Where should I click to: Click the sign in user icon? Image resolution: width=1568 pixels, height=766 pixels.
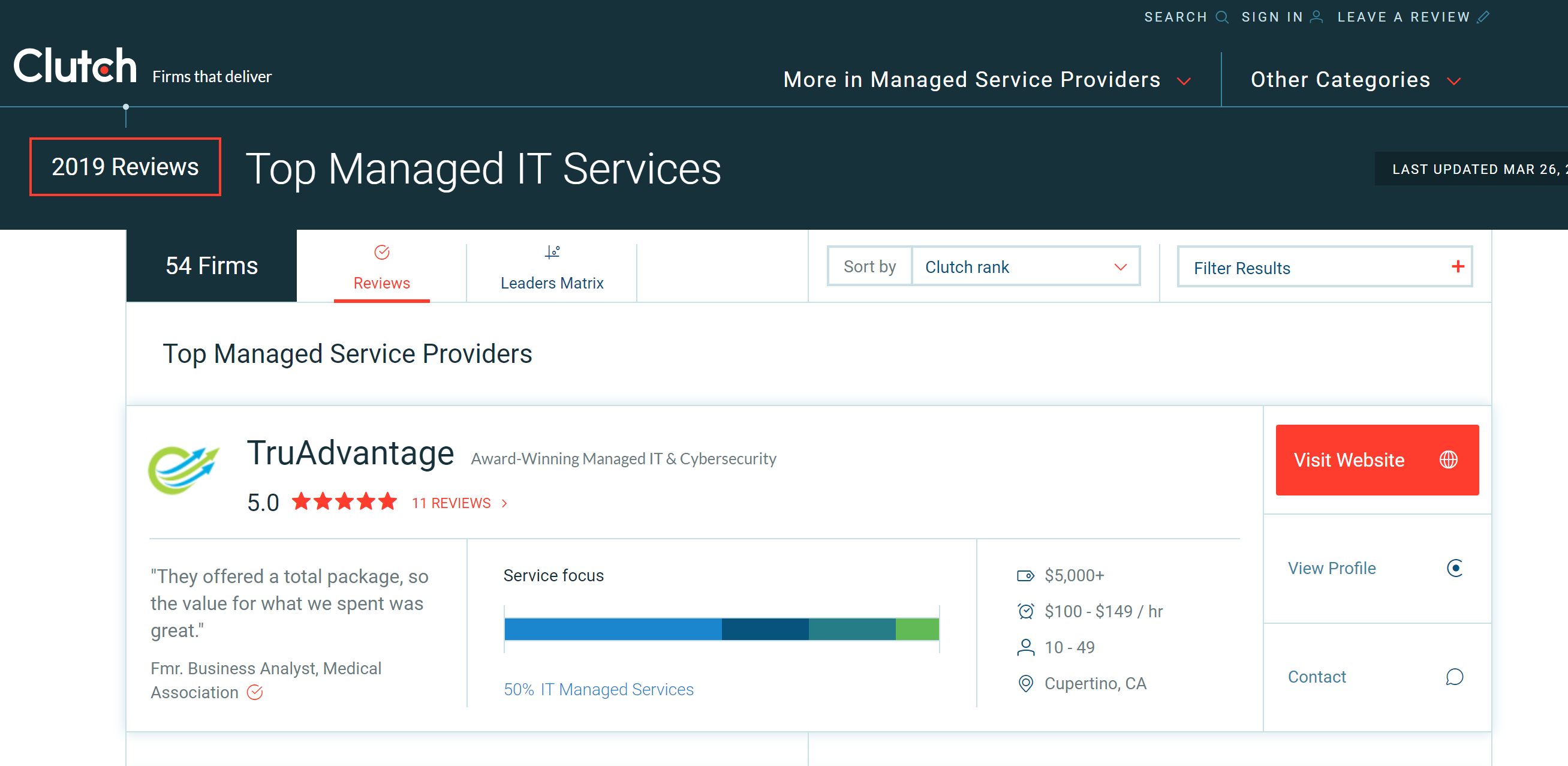click(1316, 17)
